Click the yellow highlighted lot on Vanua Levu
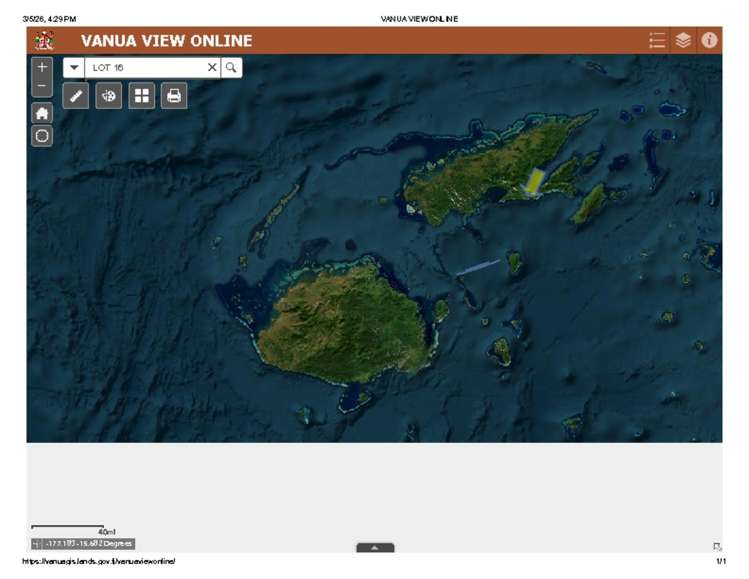The height and width of the screenshot is (579, 749). (535, 182)
